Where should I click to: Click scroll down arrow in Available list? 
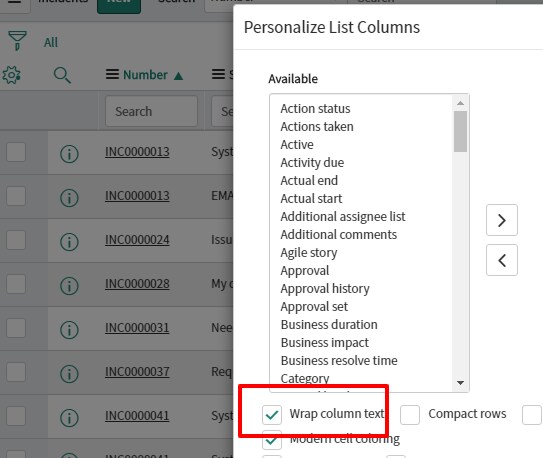click(x=460, y=383)
